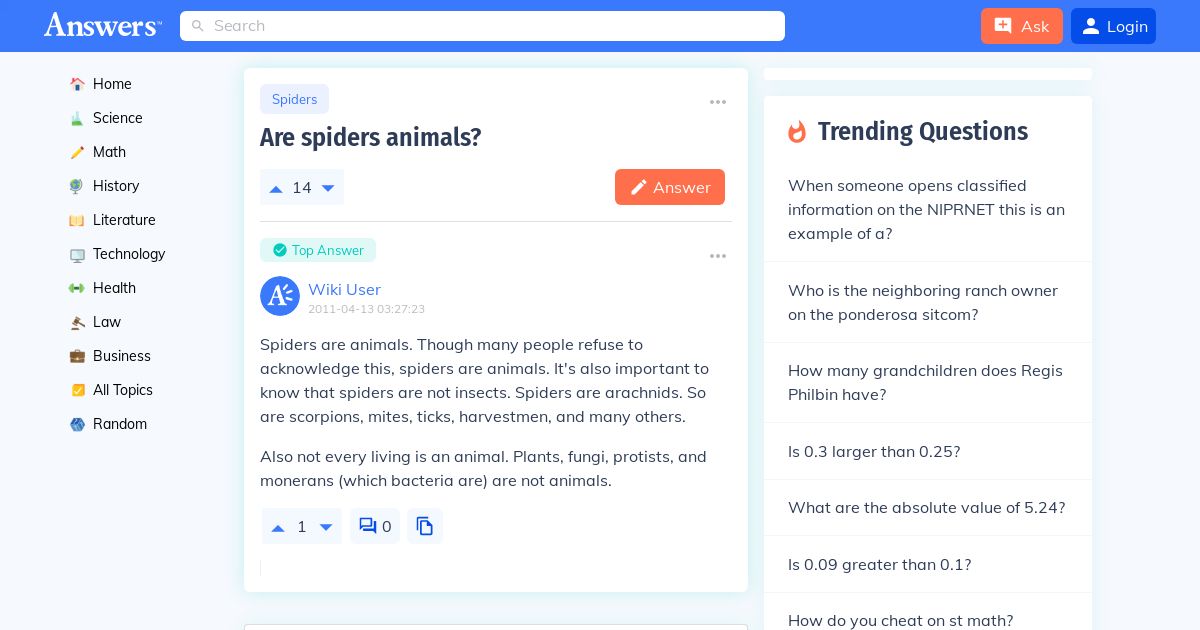Upvote the Wiki User answer
This screenshot has height=630, width=1200.
(x=278, y=527)
